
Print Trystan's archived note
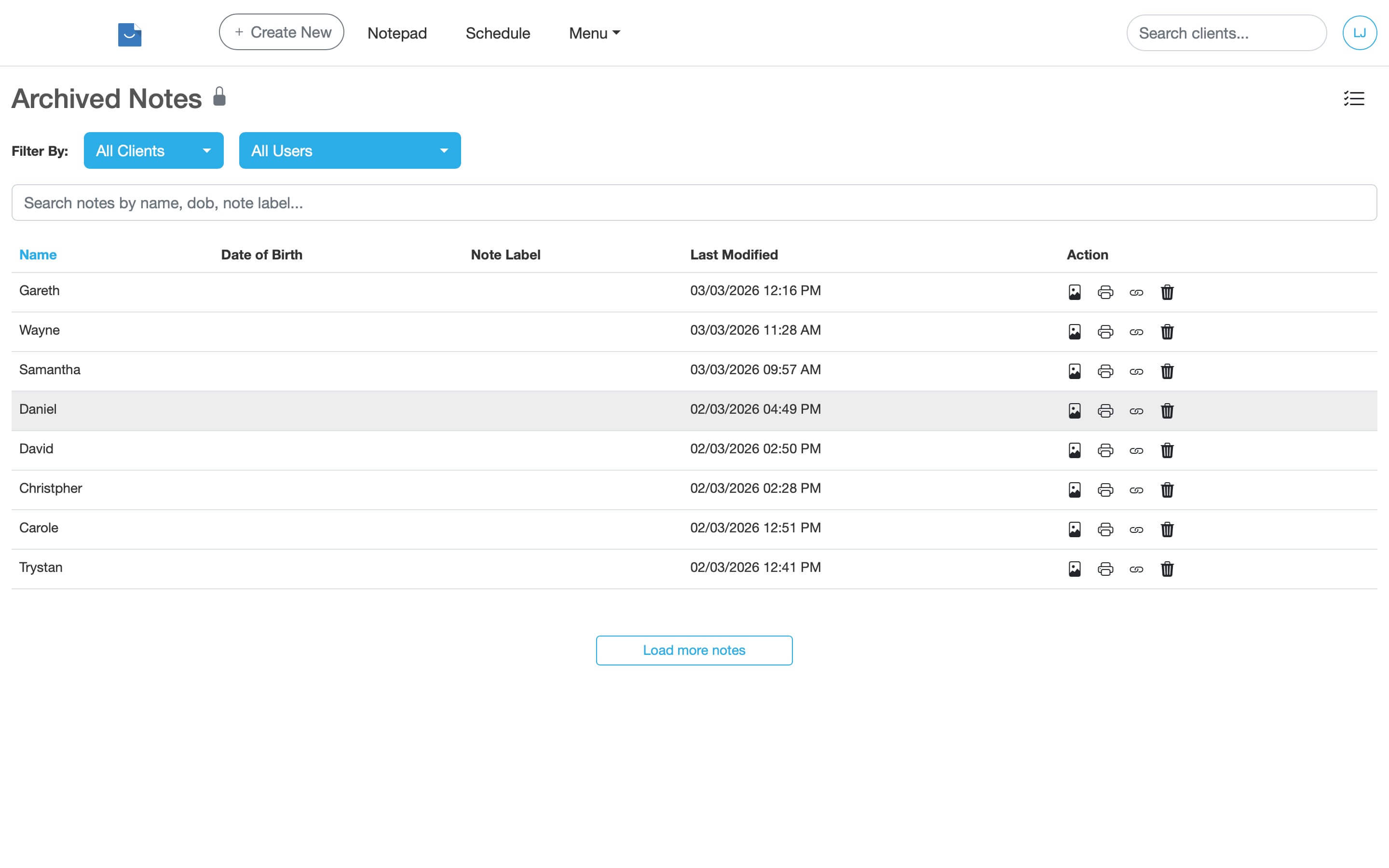coord(1105,569)
